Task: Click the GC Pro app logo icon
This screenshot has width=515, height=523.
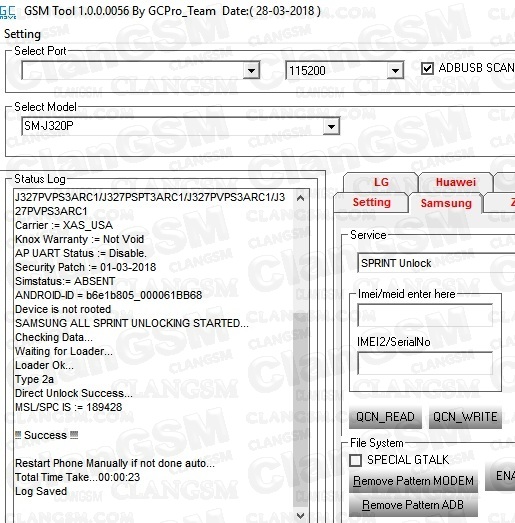Action: tap(8, 12)
